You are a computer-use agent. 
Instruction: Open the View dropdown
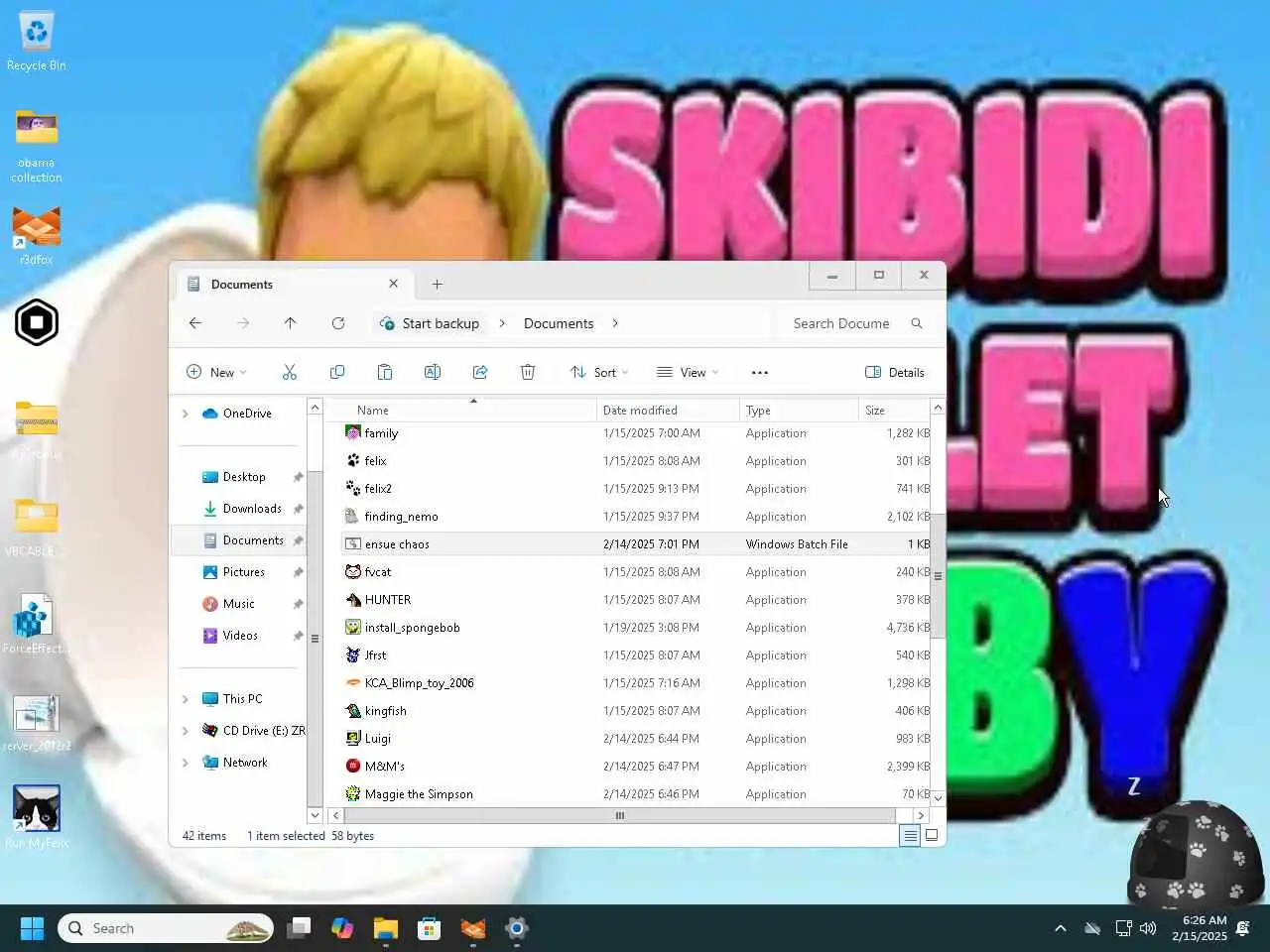[x=688, y=372]
